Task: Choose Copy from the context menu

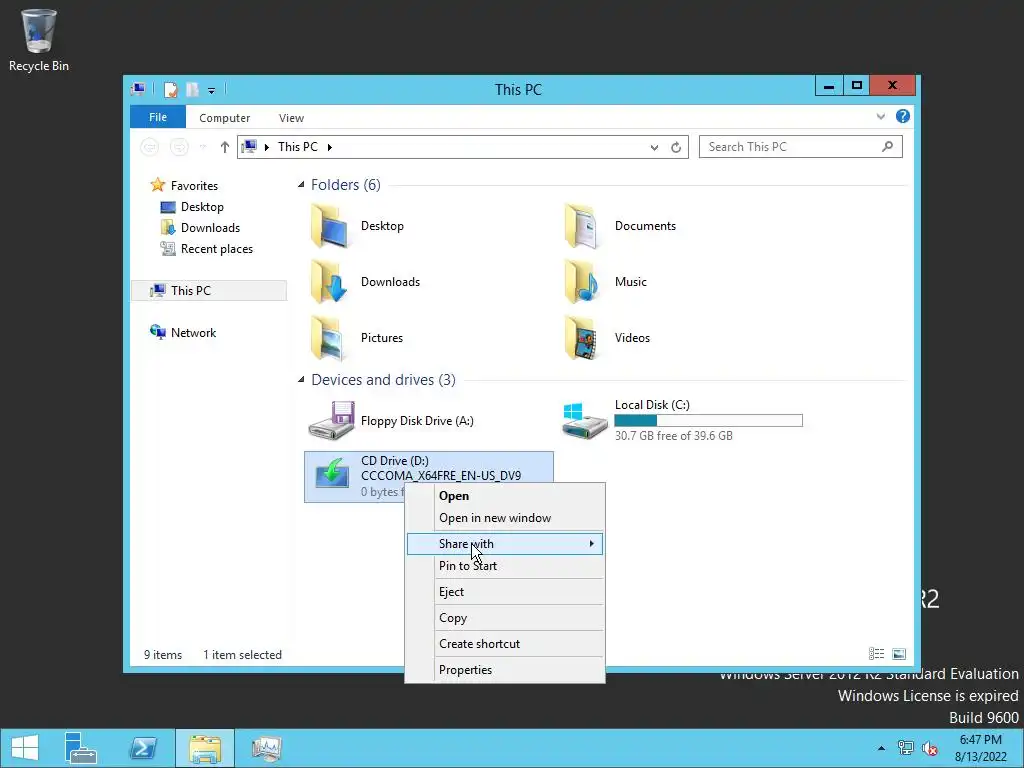Action: 505,618
